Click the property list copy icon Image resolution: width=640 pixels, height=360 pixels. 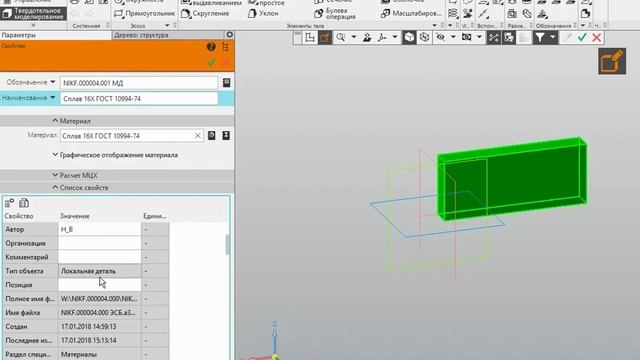coord(24,203)
